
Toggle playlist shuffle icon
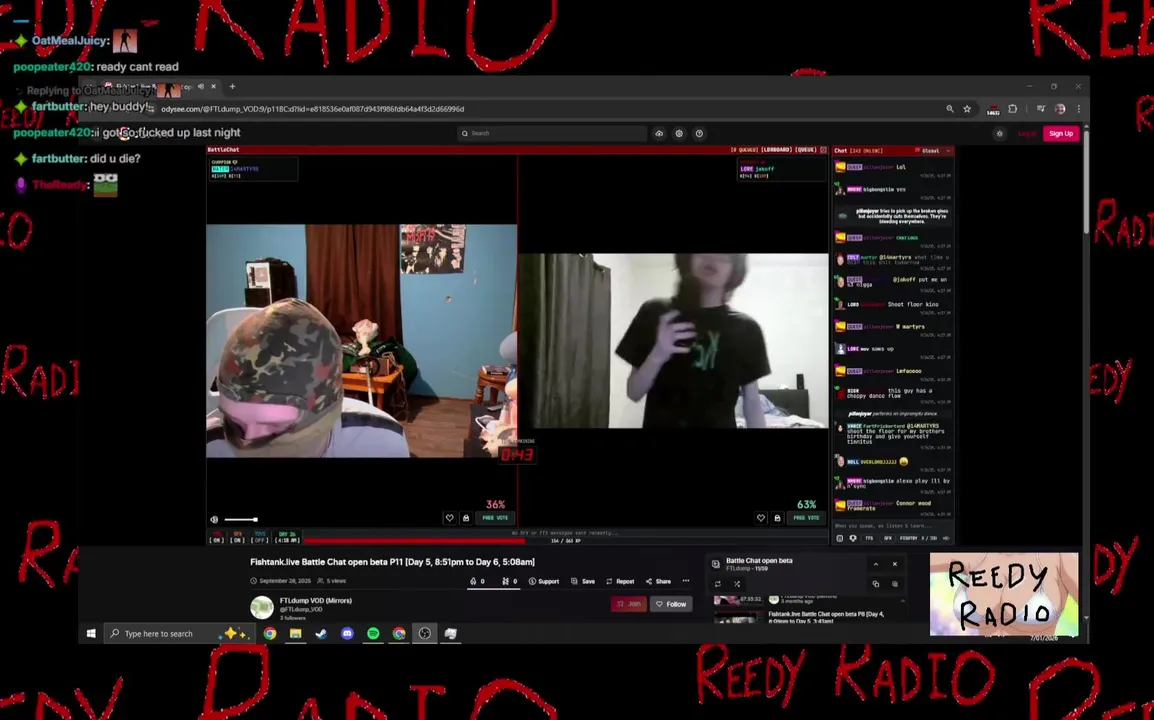[737, 584]
